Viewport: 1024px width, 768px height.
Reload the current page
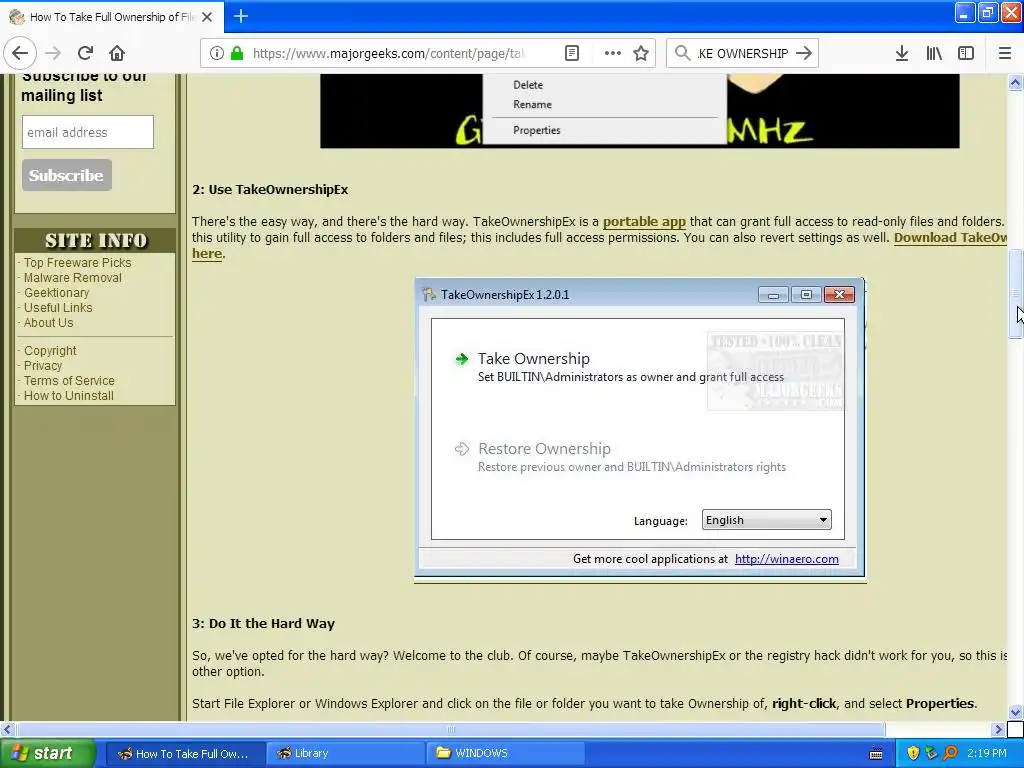click(86, 53)
